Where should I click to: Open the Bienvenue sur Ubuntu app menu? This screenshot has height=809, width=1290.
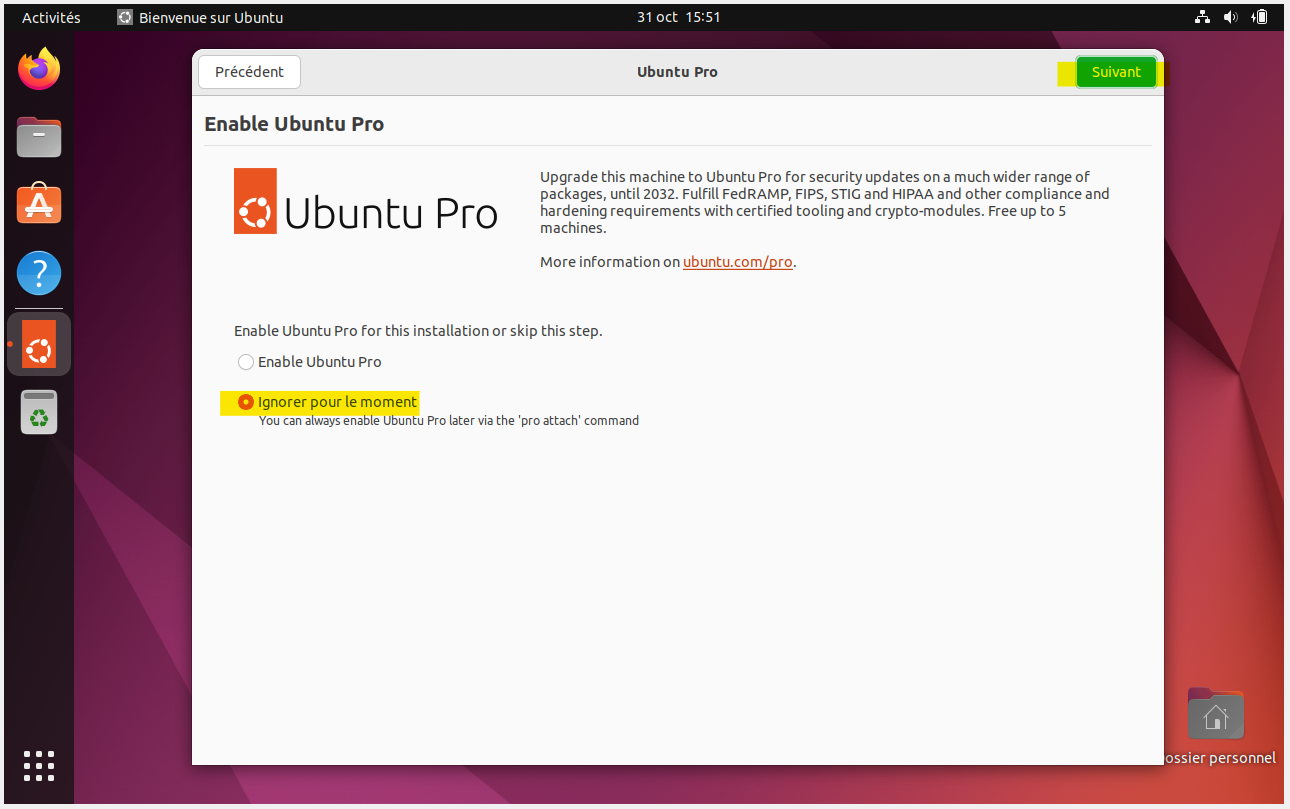point(200,17)
